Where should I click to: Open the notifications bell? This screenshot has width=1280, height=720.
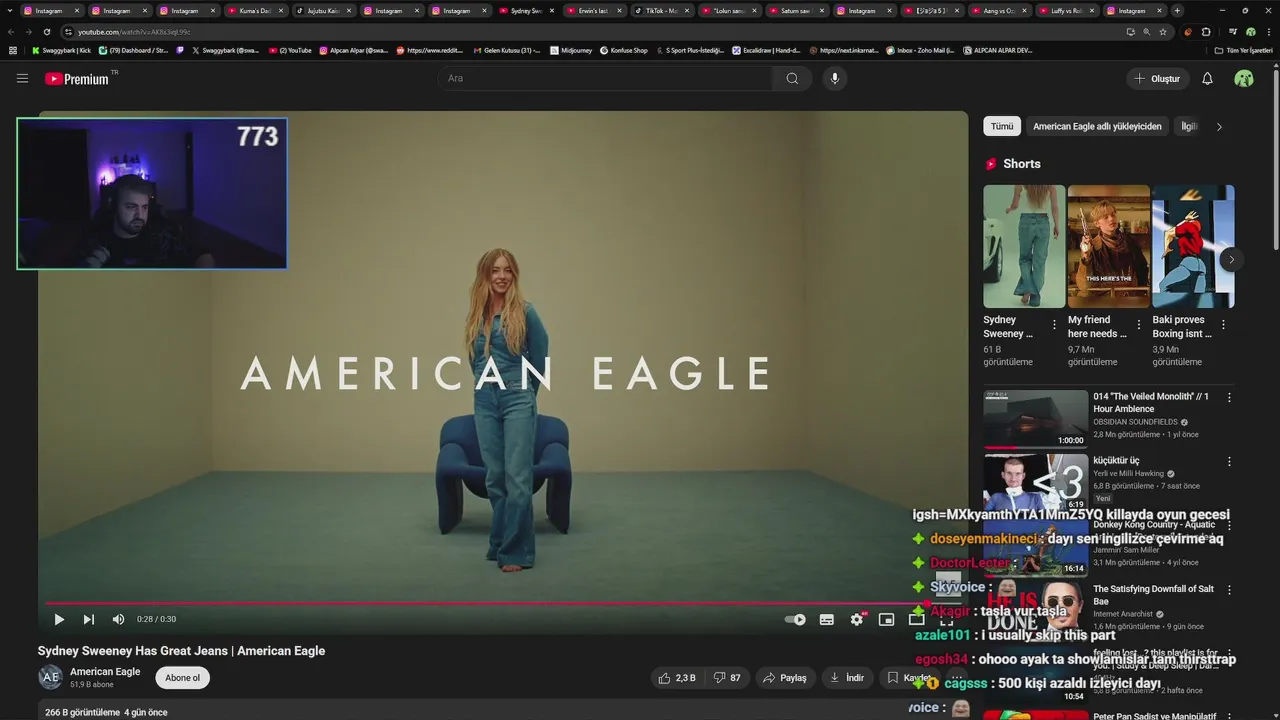[1207, 78]
